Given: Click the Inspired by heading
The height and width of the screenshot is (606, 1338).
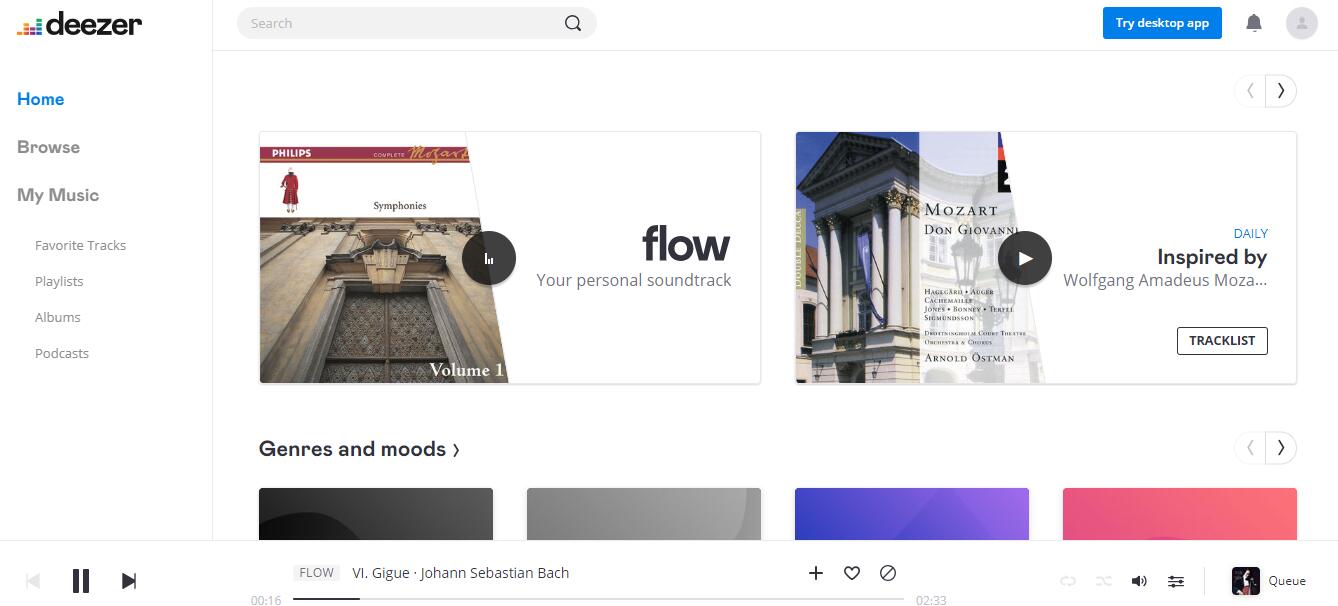Looking at the screenshot, I should [1212, 257].
